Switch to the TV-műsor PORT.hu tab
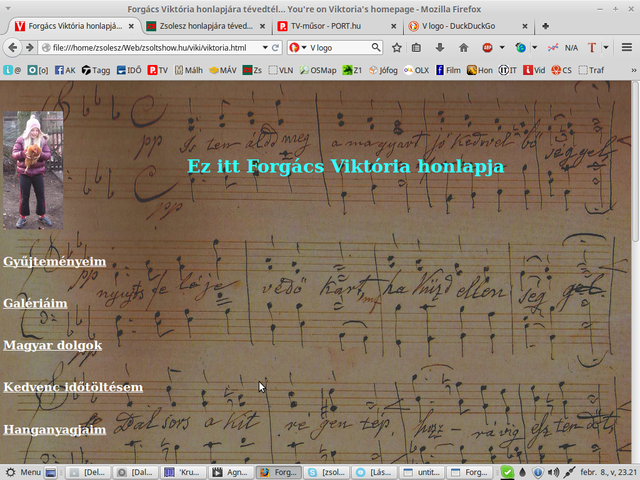The width and height of the screenshot is (640, 480). [337, 26]
